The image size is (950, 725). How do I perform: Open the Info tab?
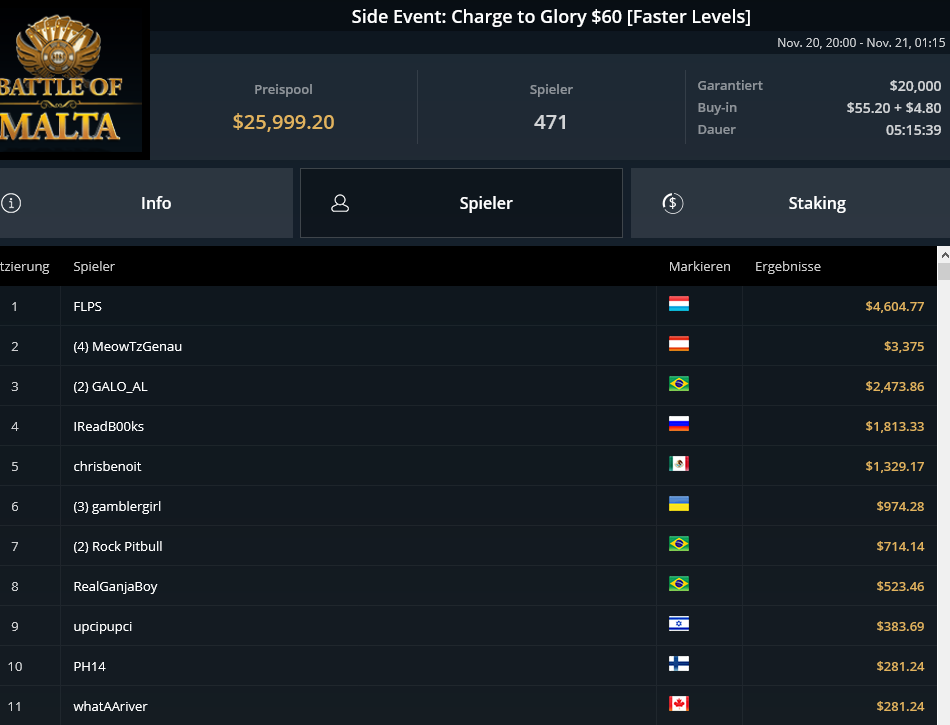[146, 203]
